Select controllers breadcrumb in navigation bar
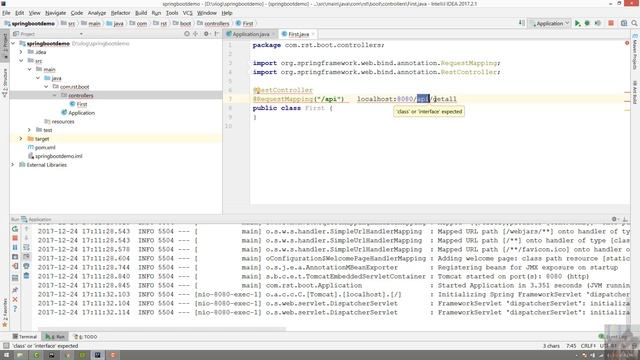This screenshot has width=640, height=360. [x=213, y=24]
